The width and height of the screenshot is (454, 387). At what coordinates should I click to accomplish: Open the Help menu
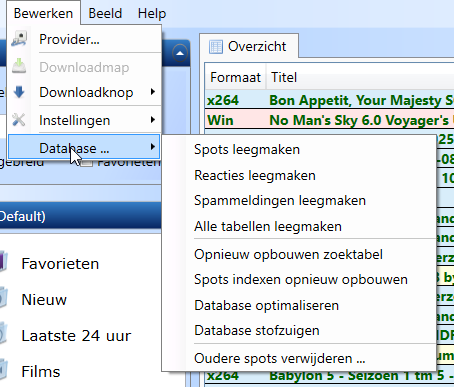click(152, 13)
